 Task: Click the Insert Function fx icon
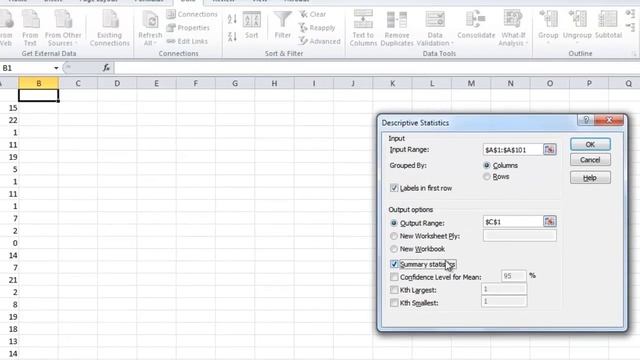(x=106, y=68)
